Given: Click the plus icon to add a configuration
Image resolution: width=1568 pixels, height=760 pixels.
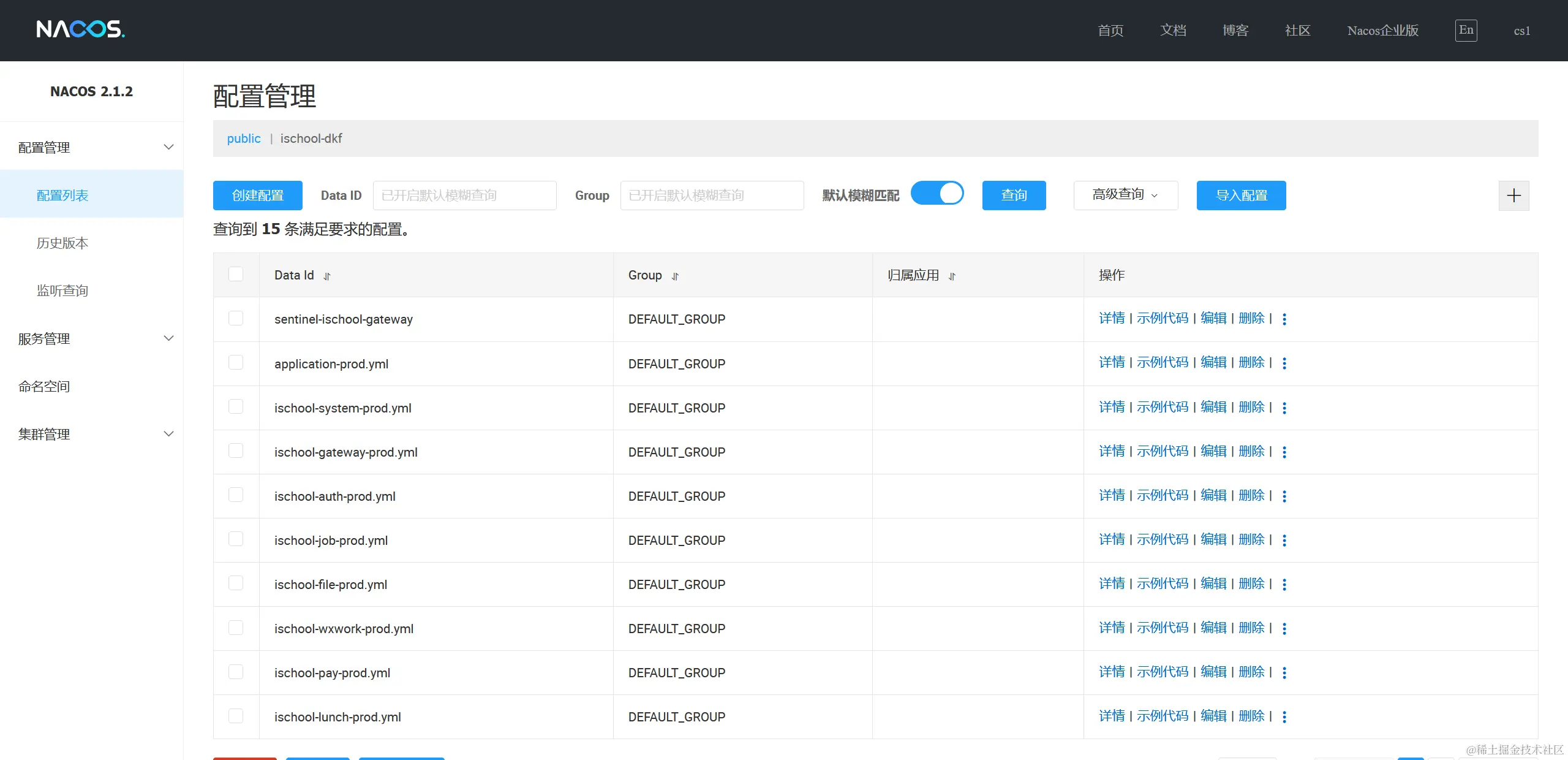Looking at the screenshot, I should (x=1513, y=196).
